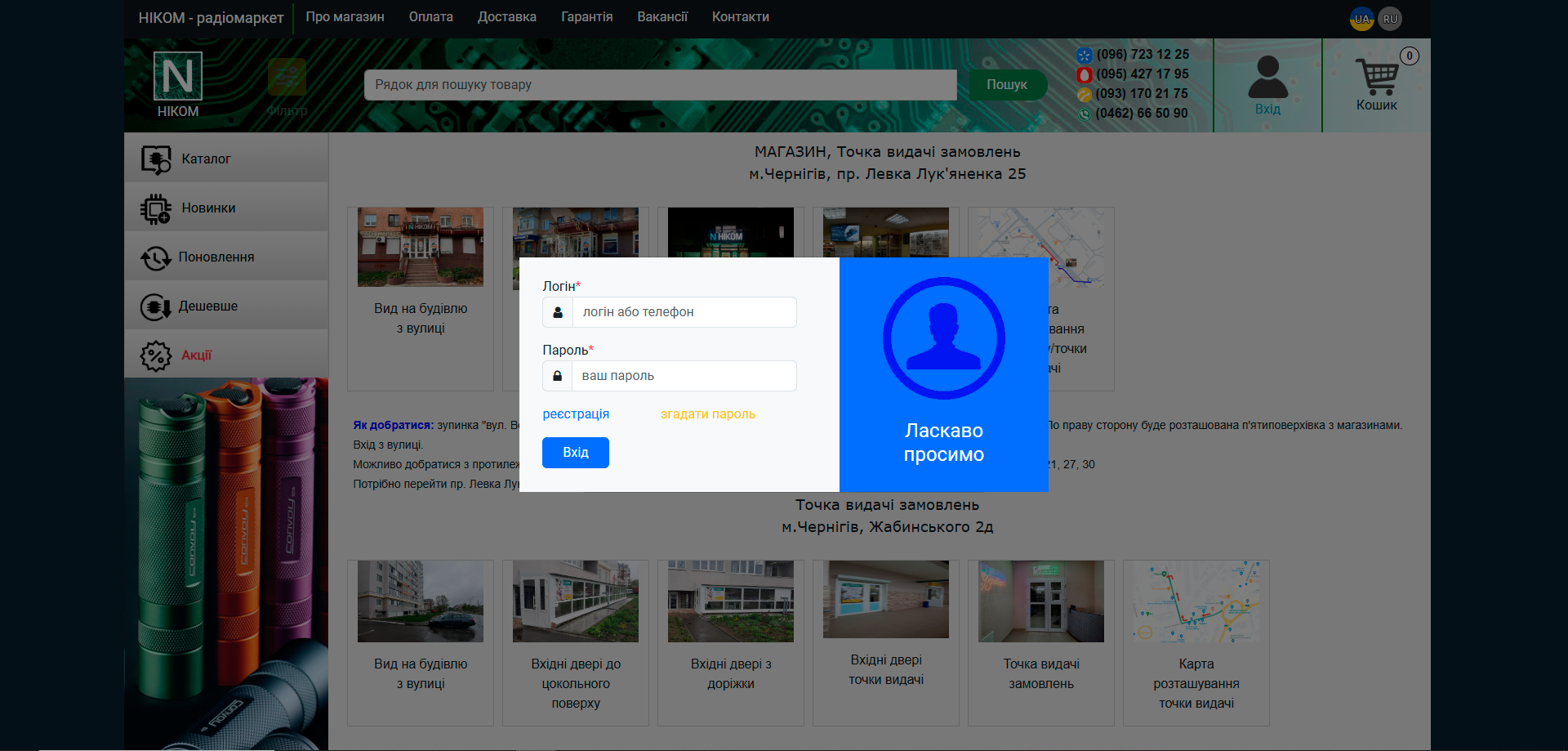Click Vodafone phone icon (095) number

pos(1084,74)
